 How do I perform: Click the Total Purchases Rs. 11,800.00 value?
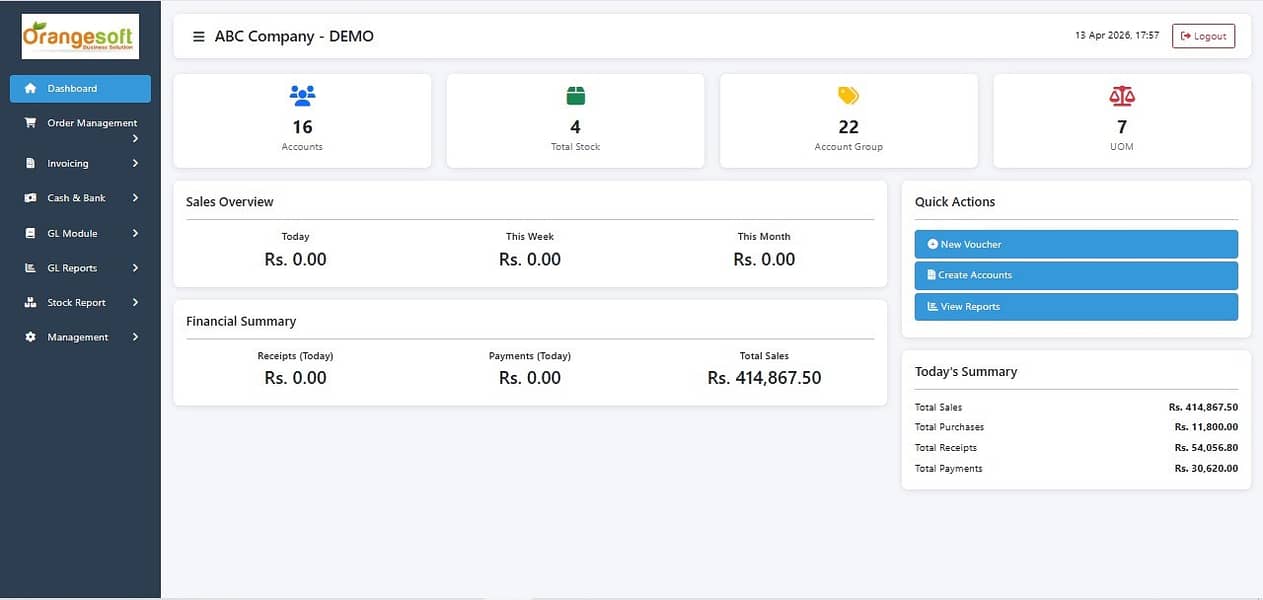coord(1206,427)
